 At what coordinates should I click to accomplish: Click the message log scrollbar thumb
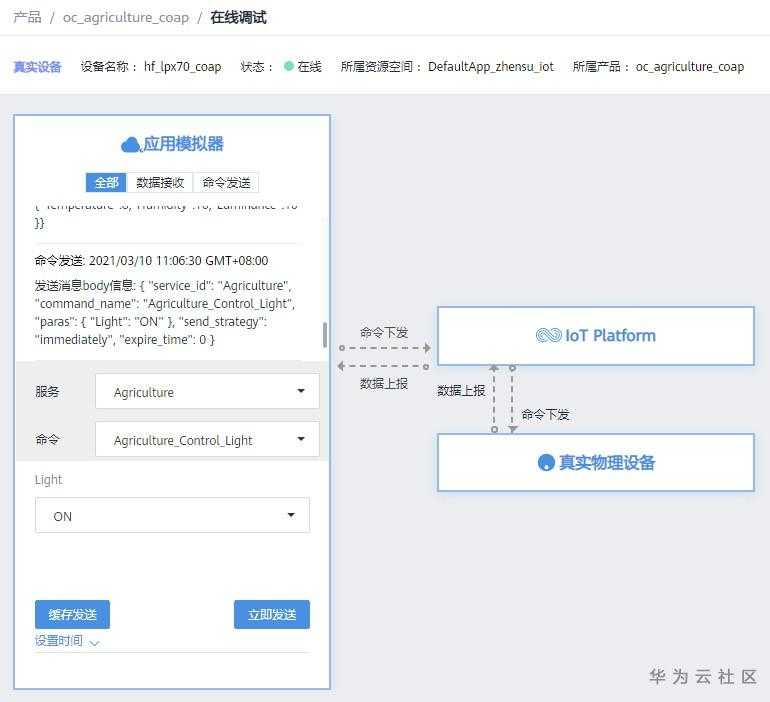(325, 335)
